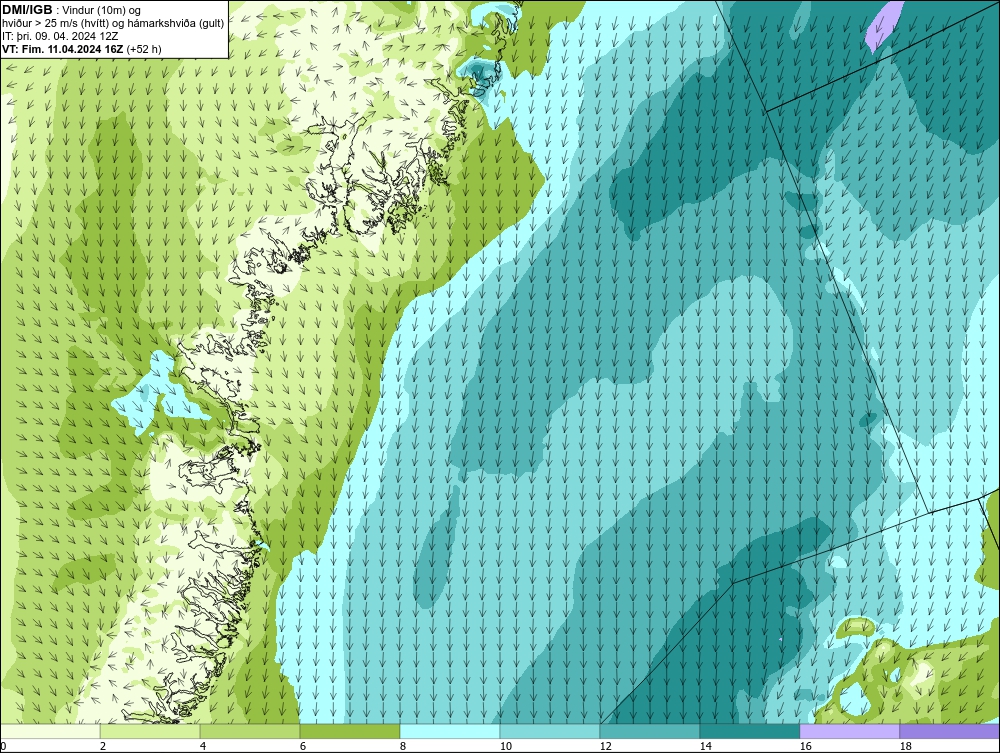Click the "IT: þri. 09. 04. 2024 12Z" line

pyautogui.click(x=60, y=36)
